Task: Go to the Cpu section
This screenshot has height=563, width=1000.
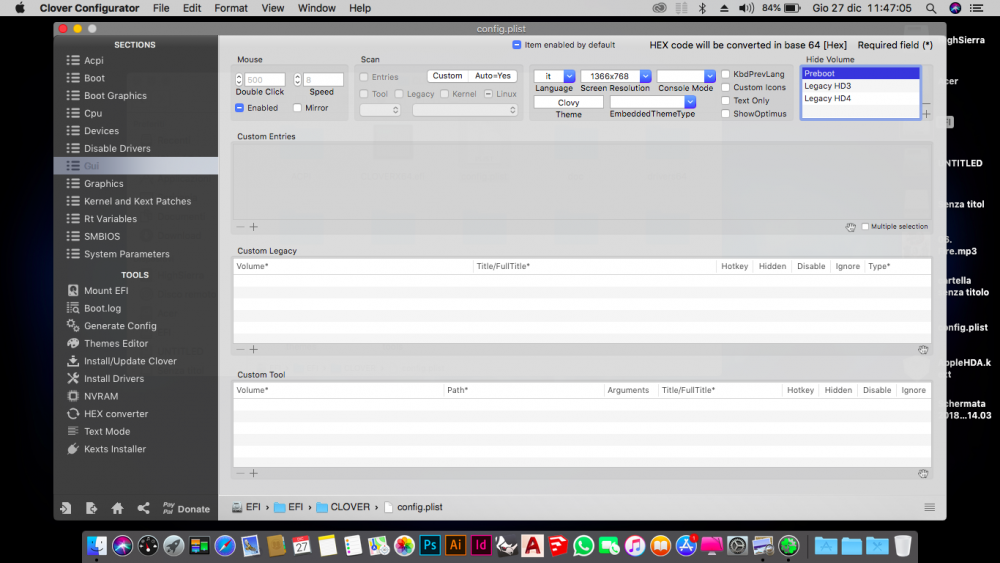Action: [92, 113]
